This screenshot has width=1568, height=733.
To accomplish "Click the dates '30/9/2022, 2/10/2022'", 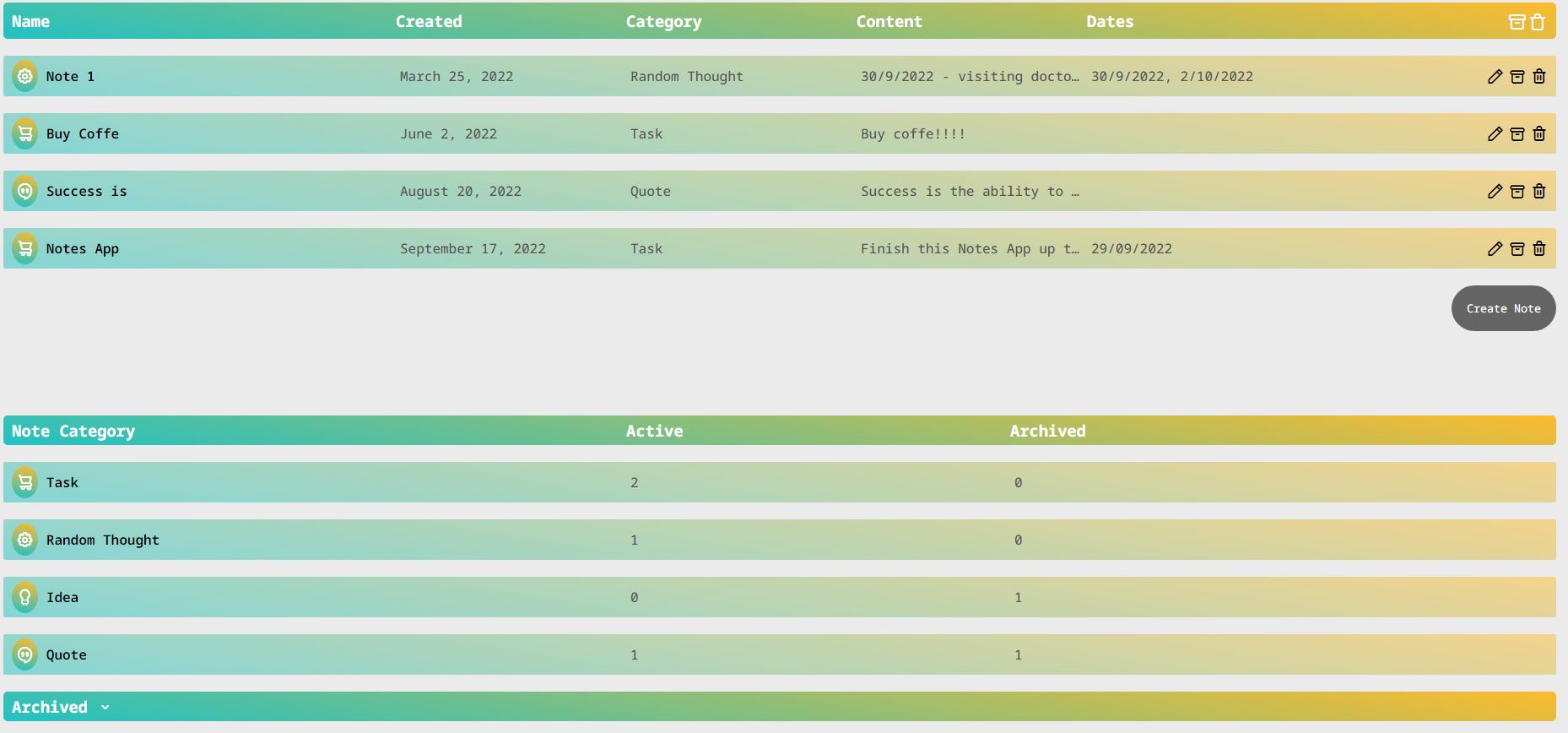I will 1172,77.
